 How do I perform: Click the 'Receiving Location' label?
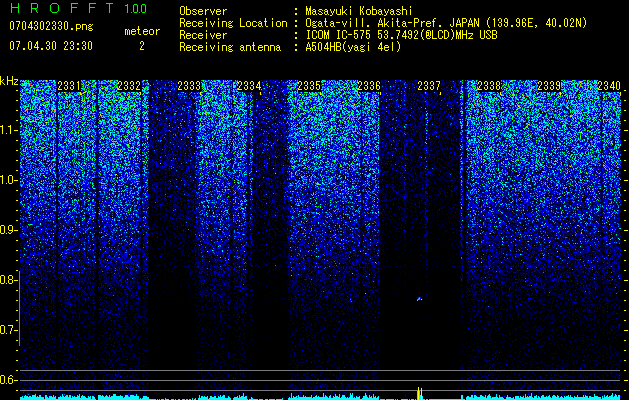(233, 23)
